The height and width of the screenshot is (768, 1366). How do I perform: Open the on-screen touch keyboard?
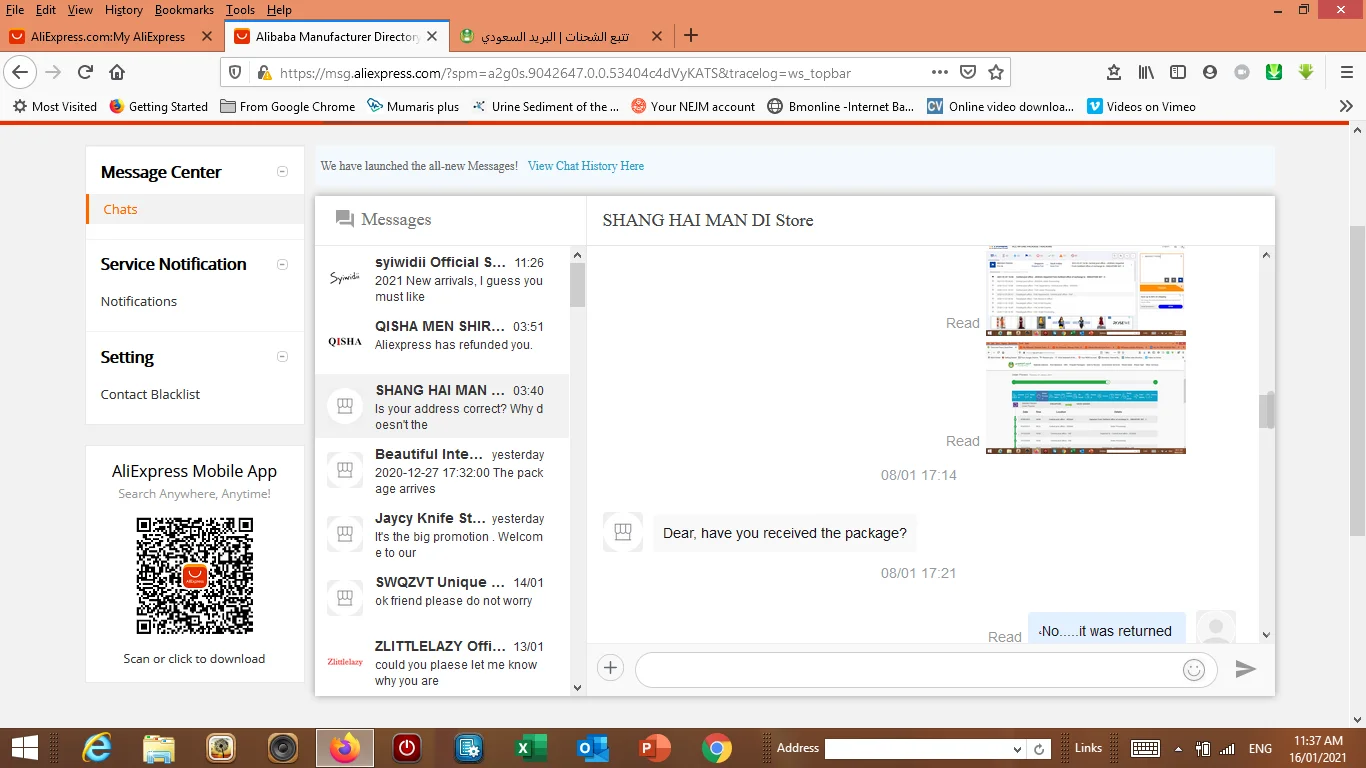point(1145,748)
